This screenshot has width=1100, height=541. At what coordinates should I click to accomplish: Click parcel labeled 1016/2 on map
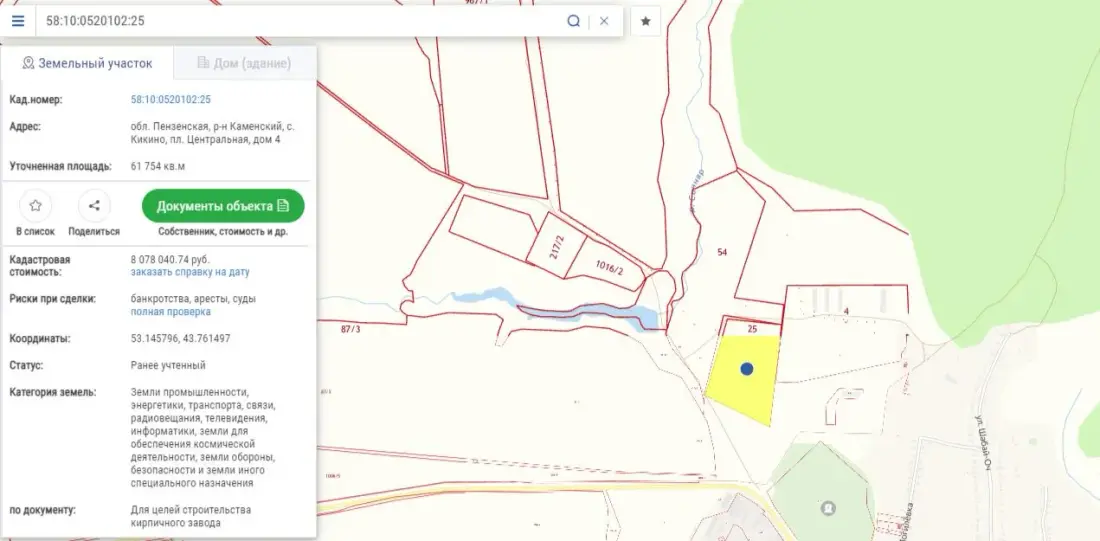(609, 267)
